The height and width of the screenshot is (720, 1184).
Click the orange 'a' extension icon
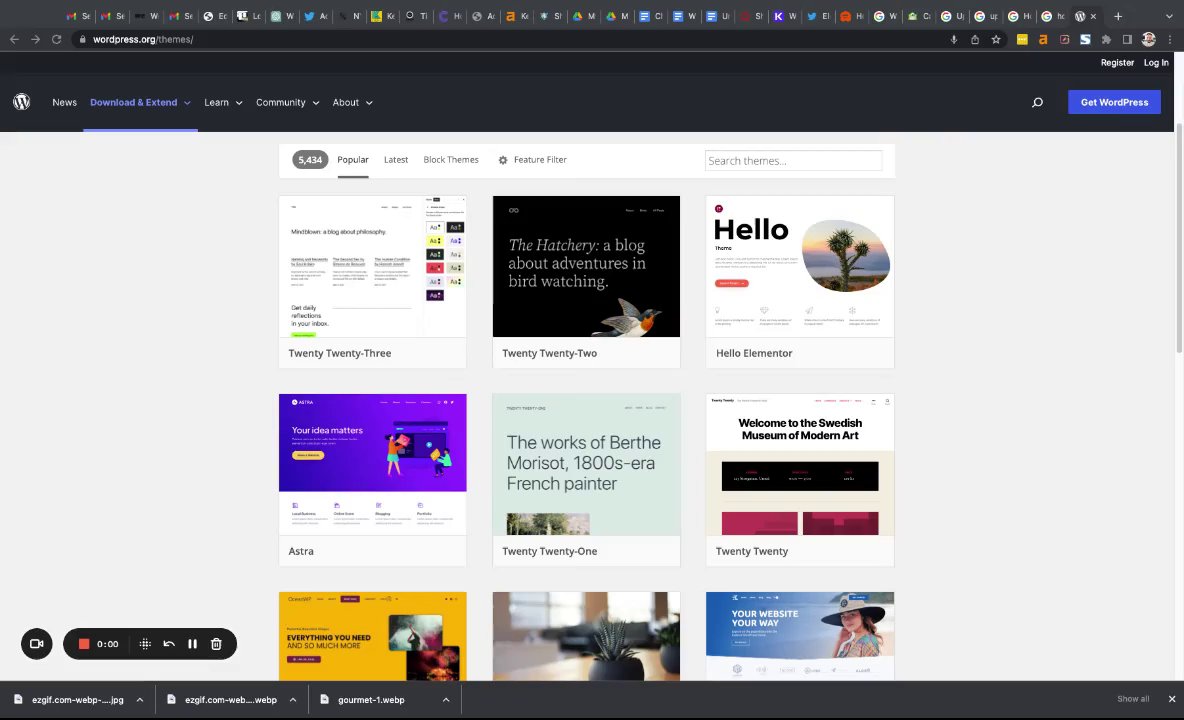coord(1044,39)
